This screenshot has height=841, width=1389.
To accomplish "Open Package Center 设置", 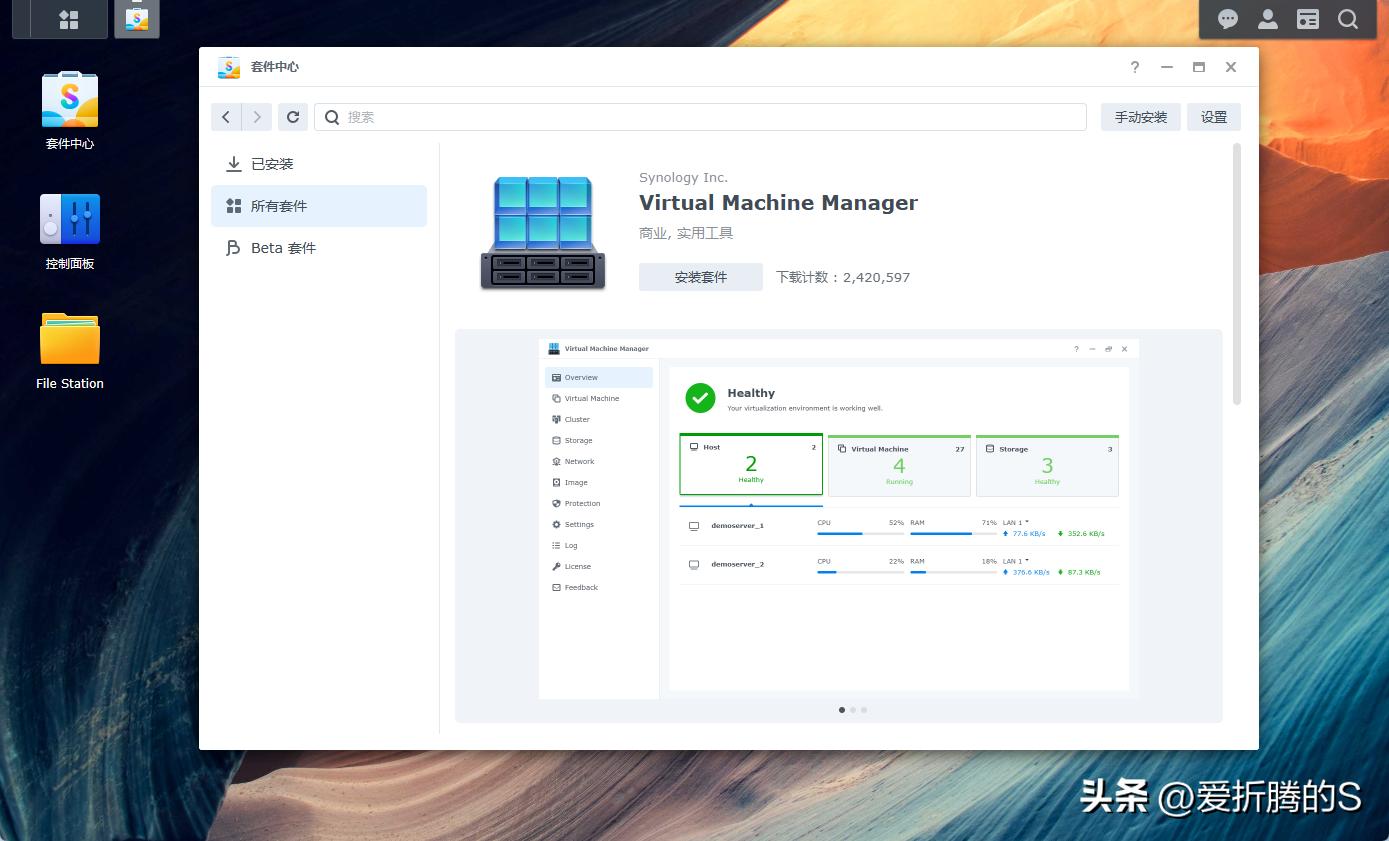I will [1213, 117].
